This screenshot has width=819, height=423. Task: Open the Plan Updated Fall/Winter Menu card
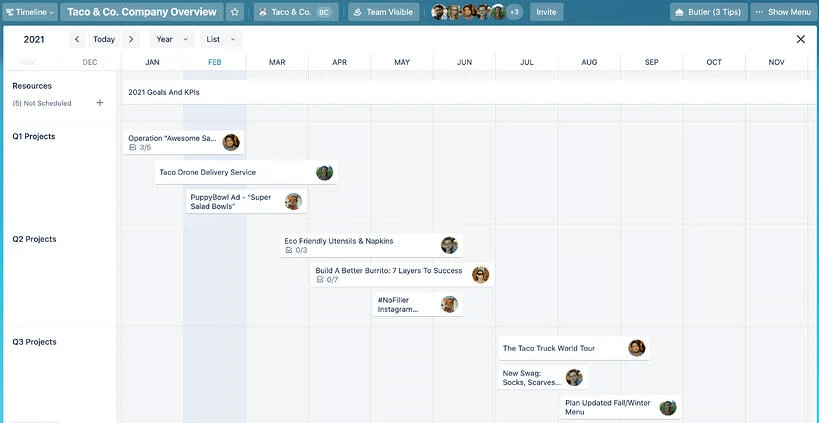tap(621, 407)
